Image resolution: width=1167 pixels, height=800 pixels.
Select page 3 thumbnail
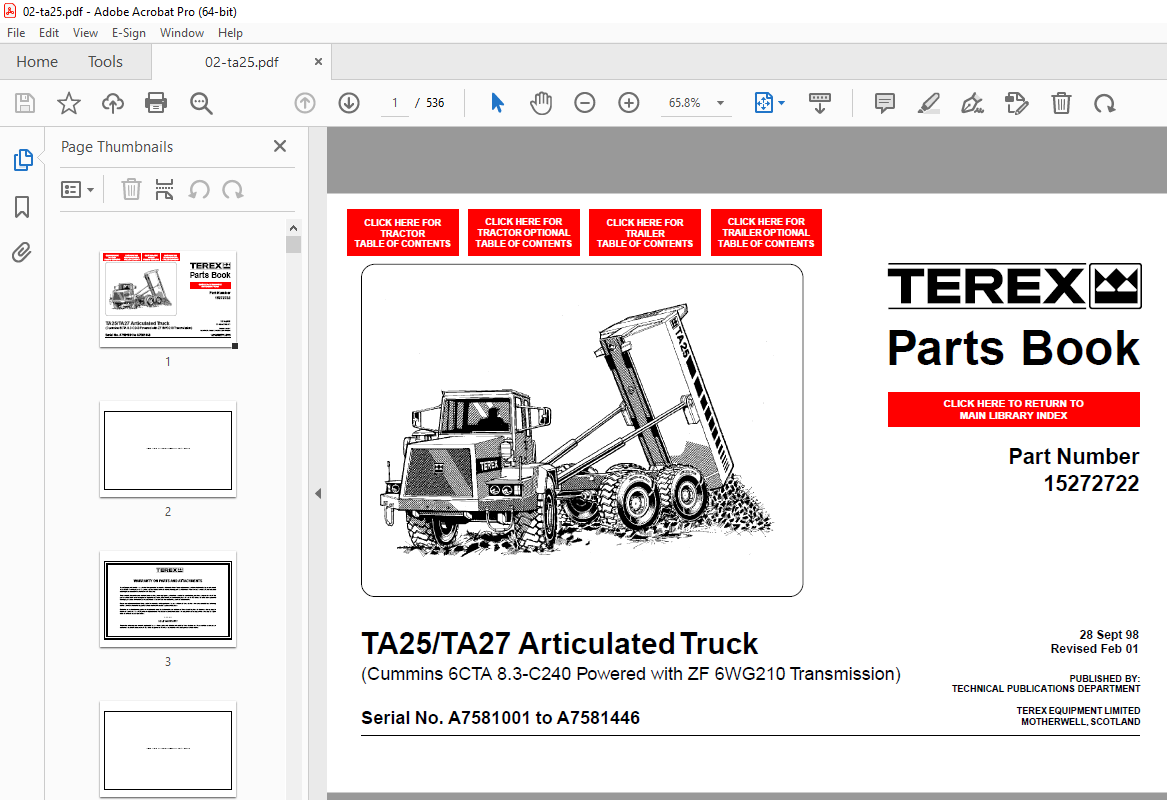pyautogui.click(x=168, y=599)
